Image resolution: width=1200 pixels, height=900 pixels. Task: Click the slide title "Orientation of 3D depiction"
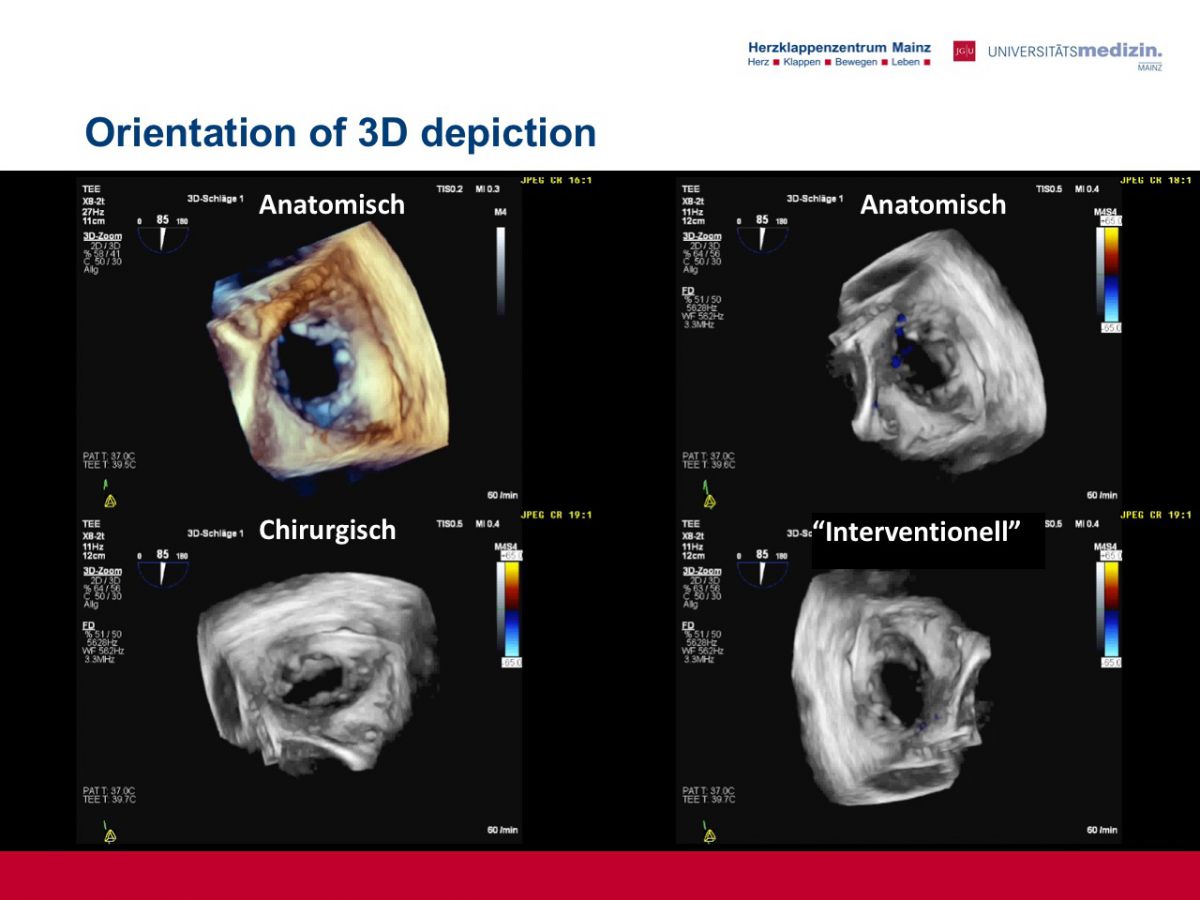coord(340,132)
